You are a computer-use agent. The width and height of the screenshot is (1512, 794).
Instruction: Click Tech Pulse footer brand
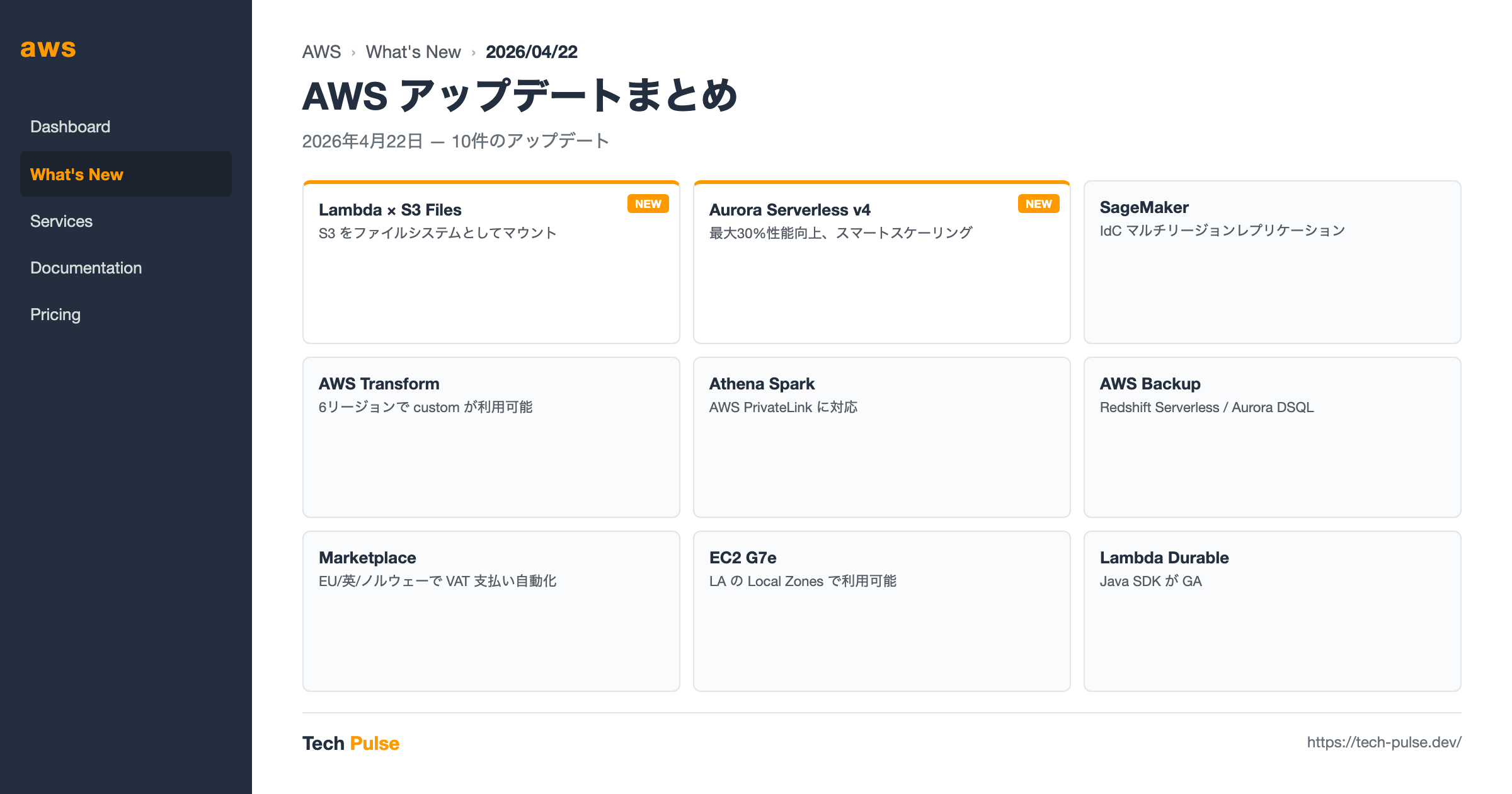[351, 743]
